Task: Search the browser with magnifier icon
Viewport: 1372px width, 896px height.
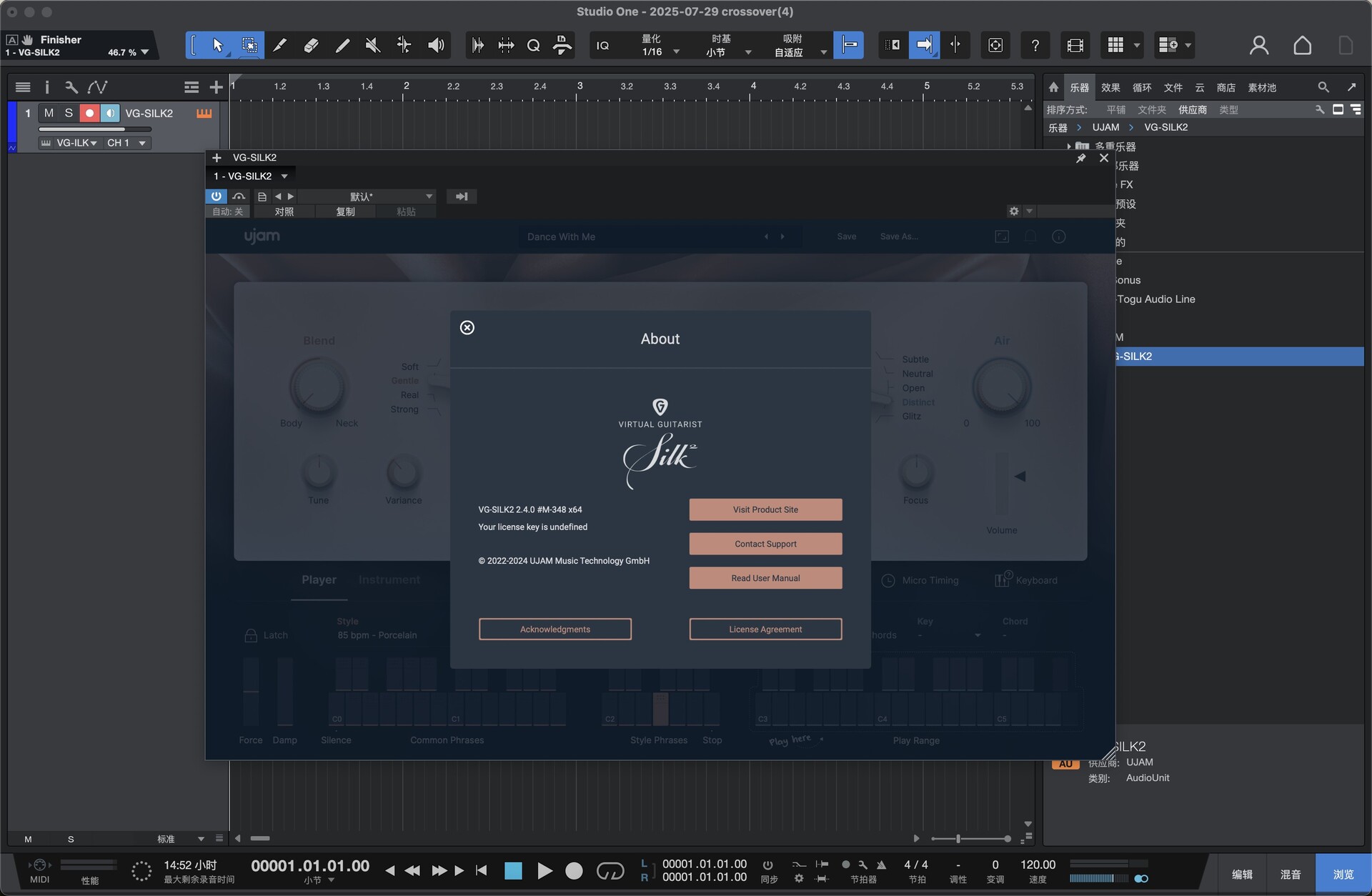Action: click(x=1323, y=87)
